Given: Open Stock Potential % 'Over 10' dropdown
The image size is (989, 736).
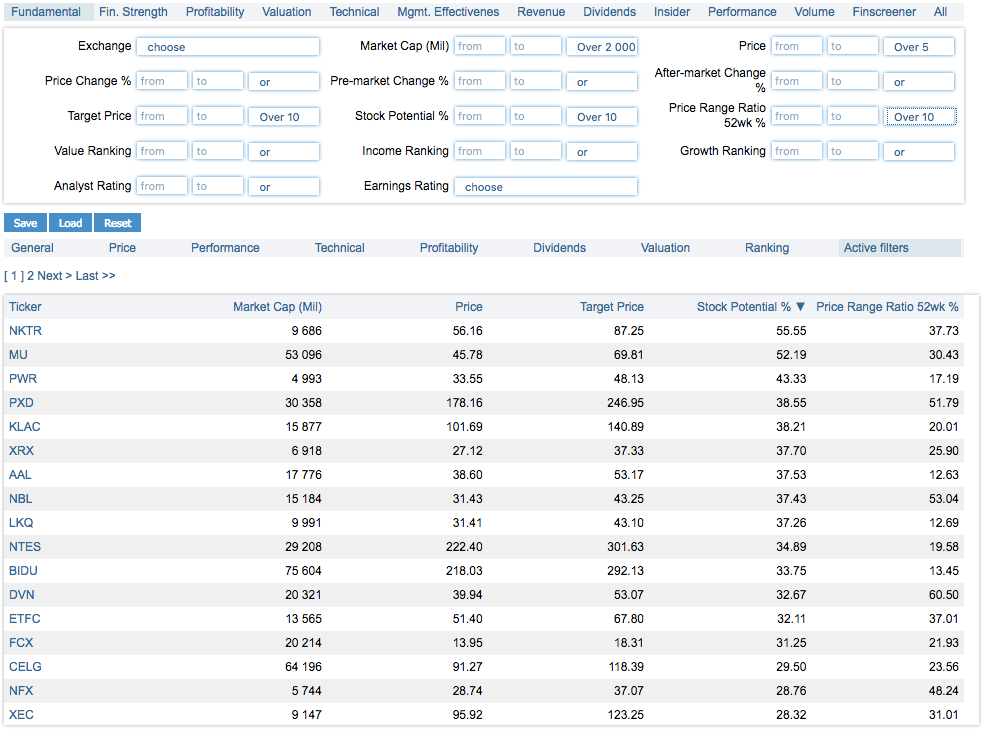Looking at the screenshot, I should coord(602,117).
